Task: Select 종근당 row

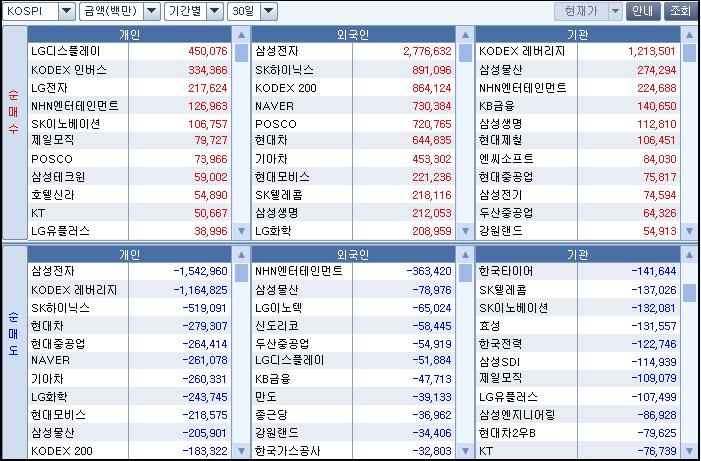Action: click(x=354, y=415)
